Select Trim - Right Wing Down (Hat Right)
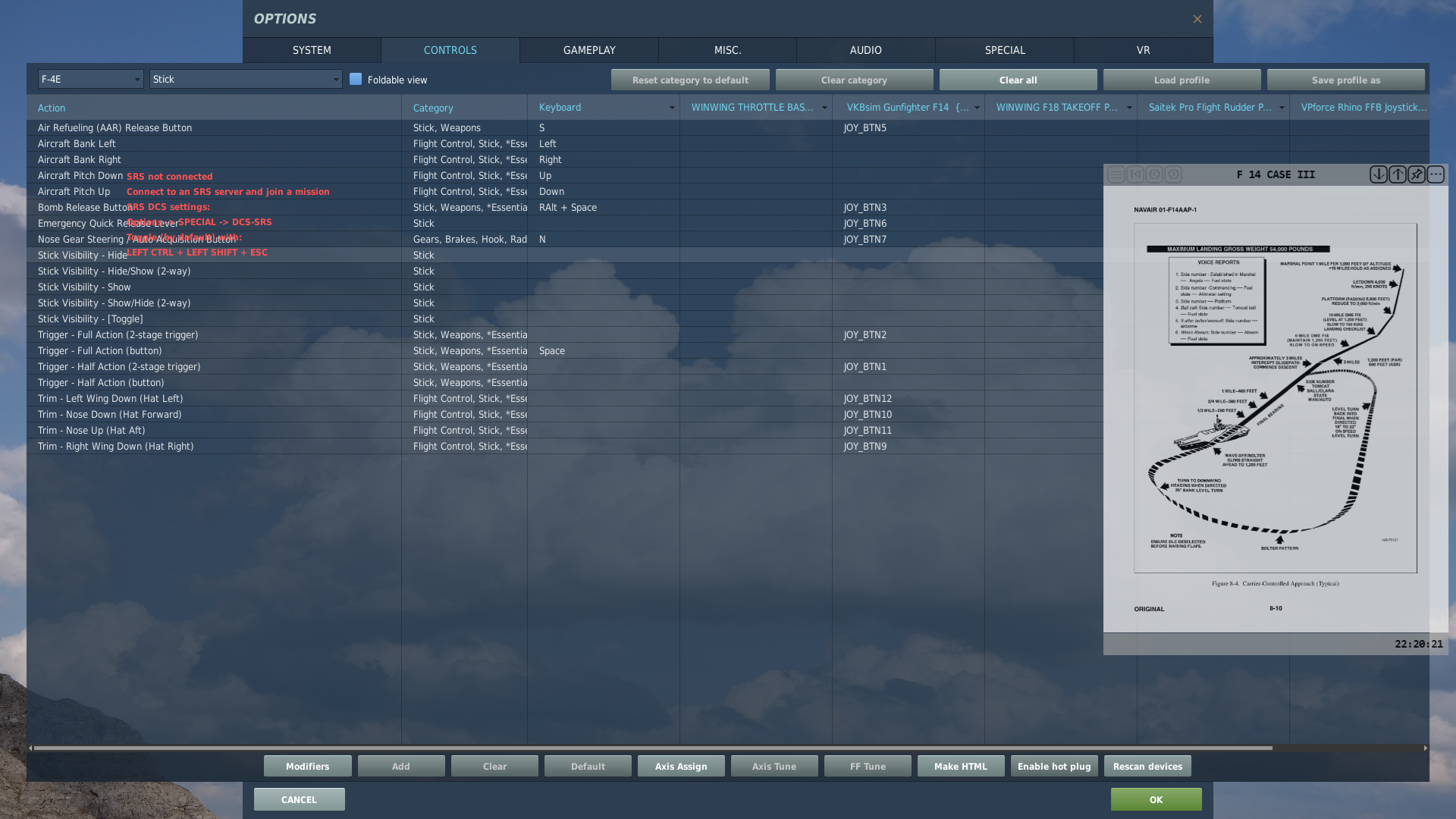This screenshot has width=1456, height=819. click(x=115, y=446)
